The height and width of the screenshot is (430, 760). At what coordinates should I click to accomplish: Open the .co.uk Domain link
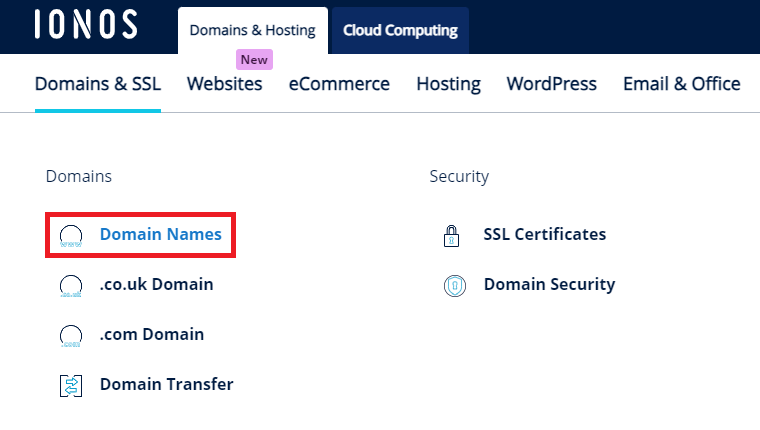click(156, 284)
